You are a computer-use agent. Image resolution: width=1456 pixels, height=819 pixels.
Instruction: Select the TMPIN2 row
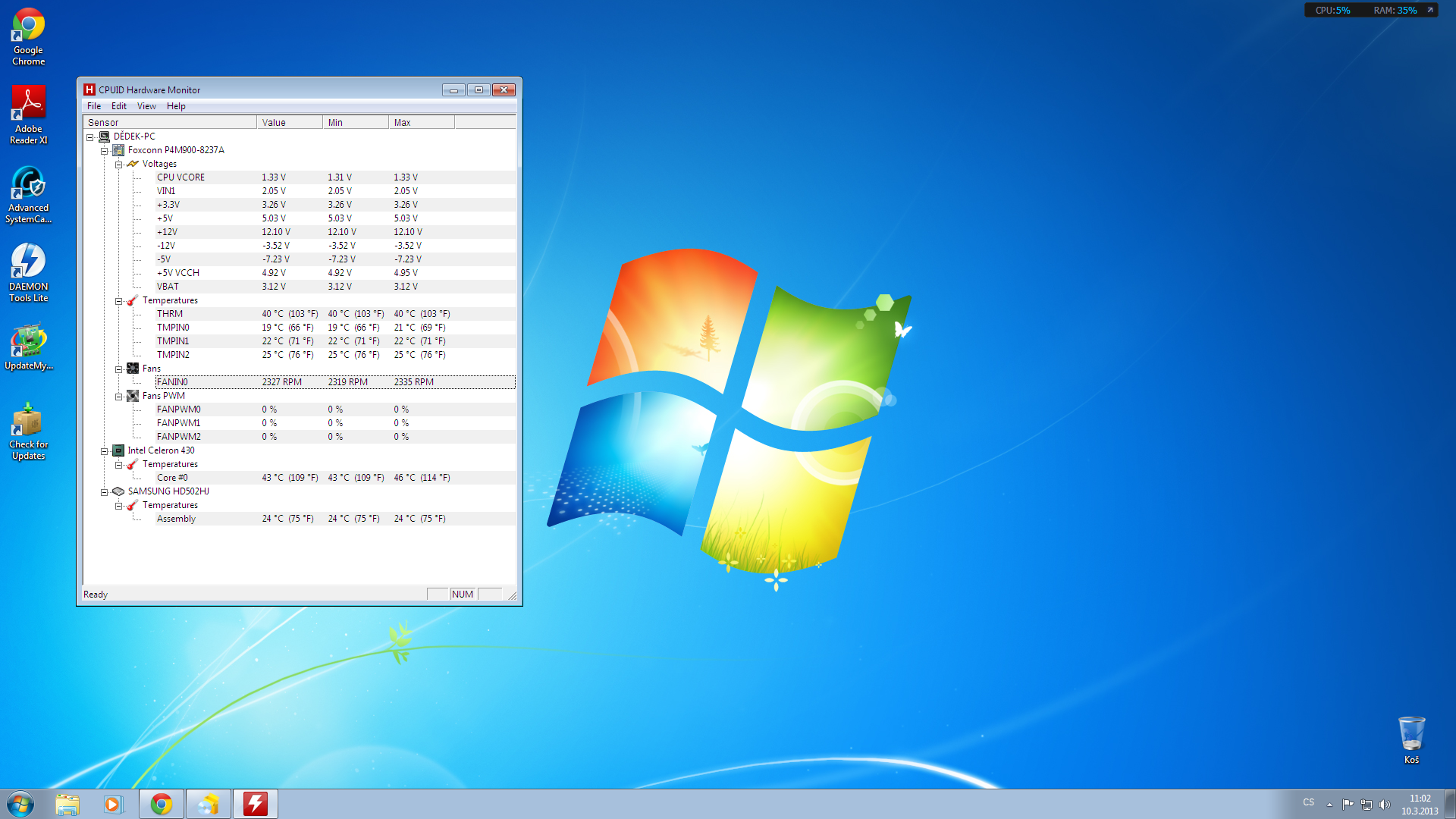(x=335, y=355)
